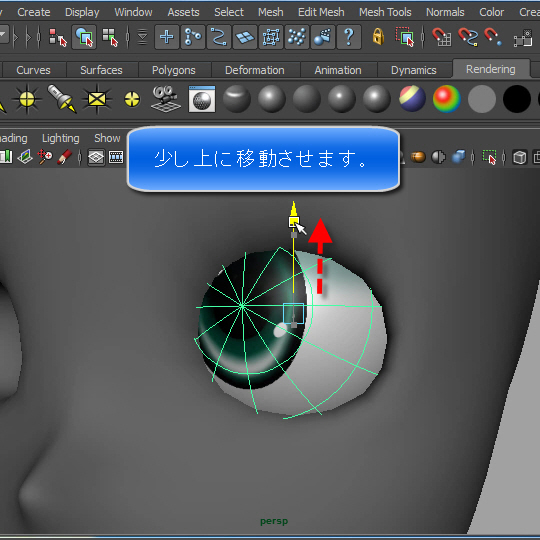Toggle select deformation objects mask
This screenshot has width=540, height=540.
point(271,37)
